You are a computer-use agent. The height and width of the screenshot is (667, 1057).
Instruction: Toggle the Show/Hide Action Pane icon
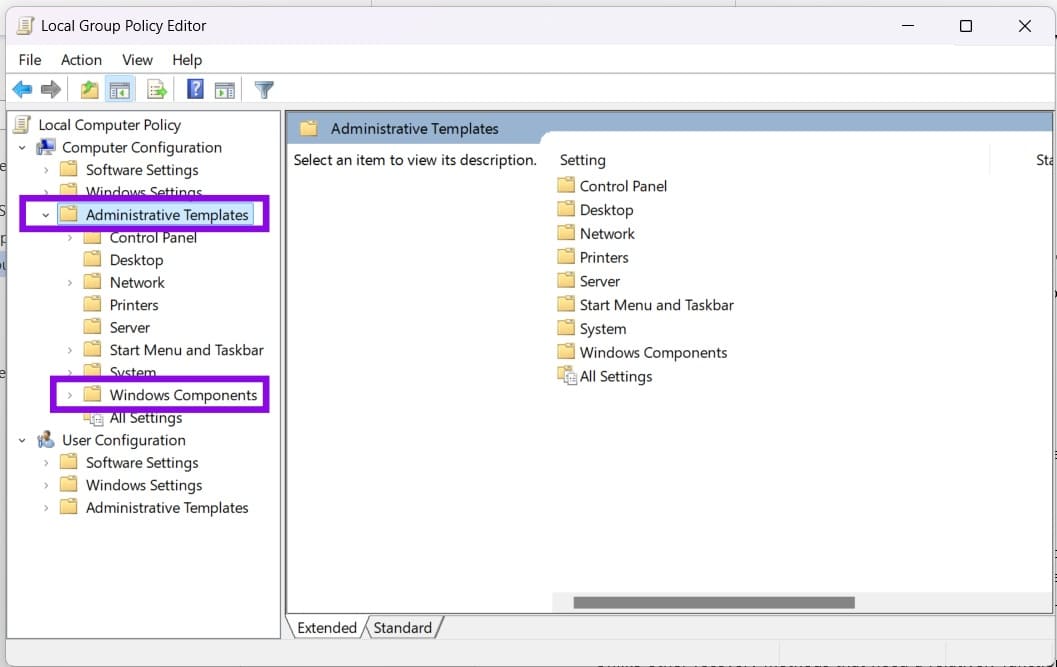pyautogui.click(x=224, y=89)
